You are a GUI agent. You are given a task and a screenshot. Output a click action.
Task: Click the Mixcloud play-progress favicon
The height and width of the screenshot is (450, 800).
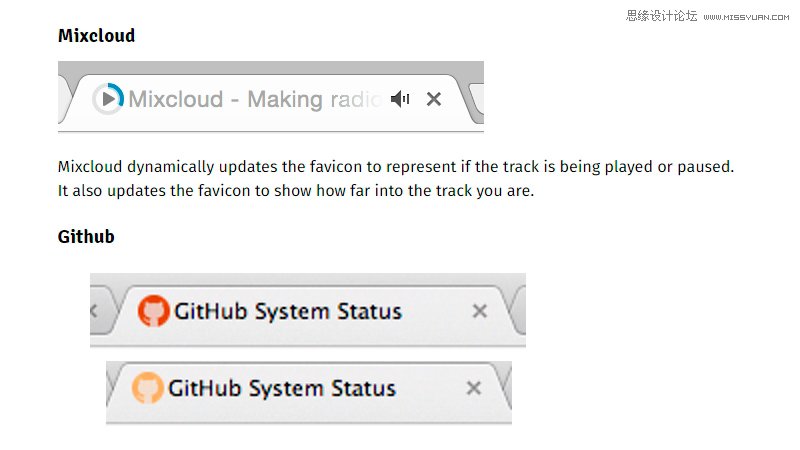pos(108,98)
